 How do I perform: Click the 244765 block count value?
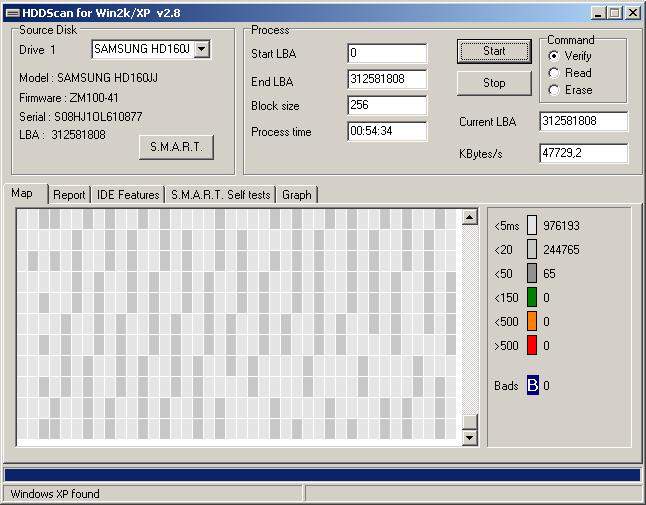click(x=561, y=250)
